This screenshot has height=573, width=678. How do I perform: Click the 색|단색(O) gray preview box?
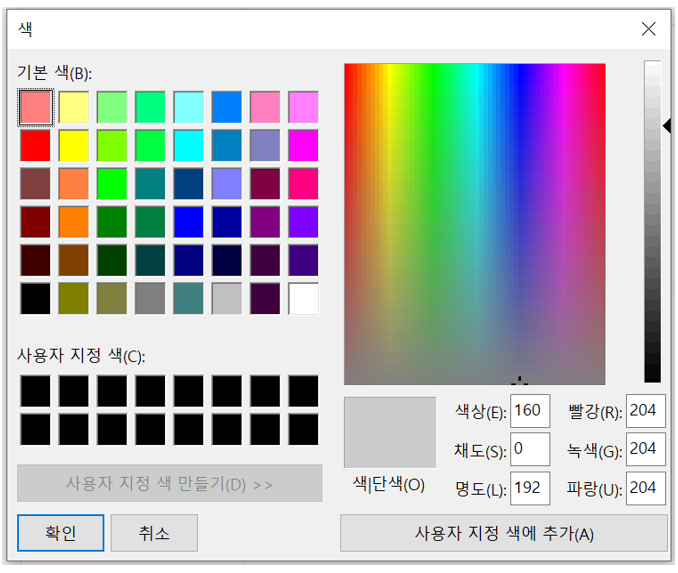(x=390, y=432)
